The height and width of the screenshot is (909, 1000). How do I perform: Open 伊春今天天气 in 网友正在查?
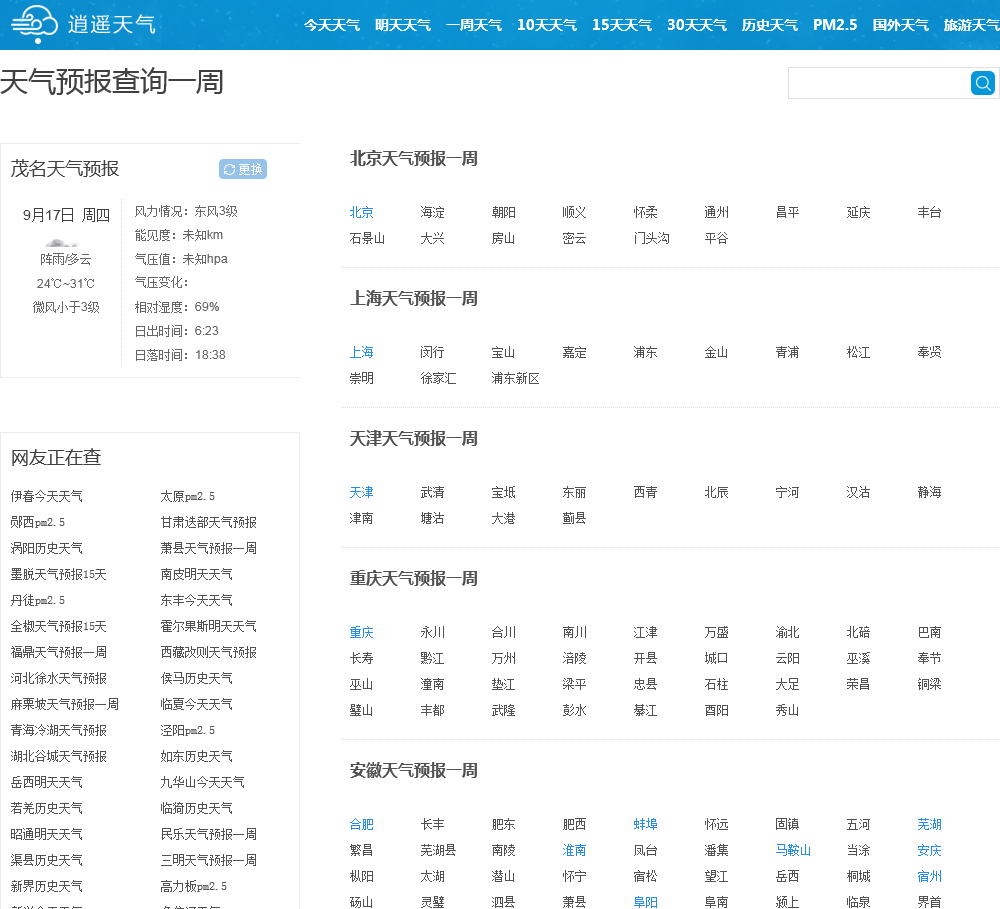click(47, 496)
